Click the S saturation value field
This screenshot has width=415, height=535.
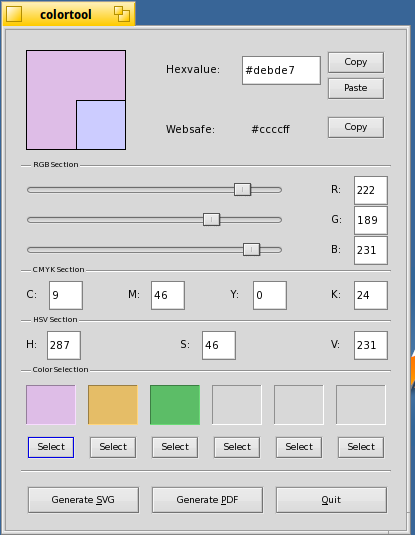pos(219,345)
